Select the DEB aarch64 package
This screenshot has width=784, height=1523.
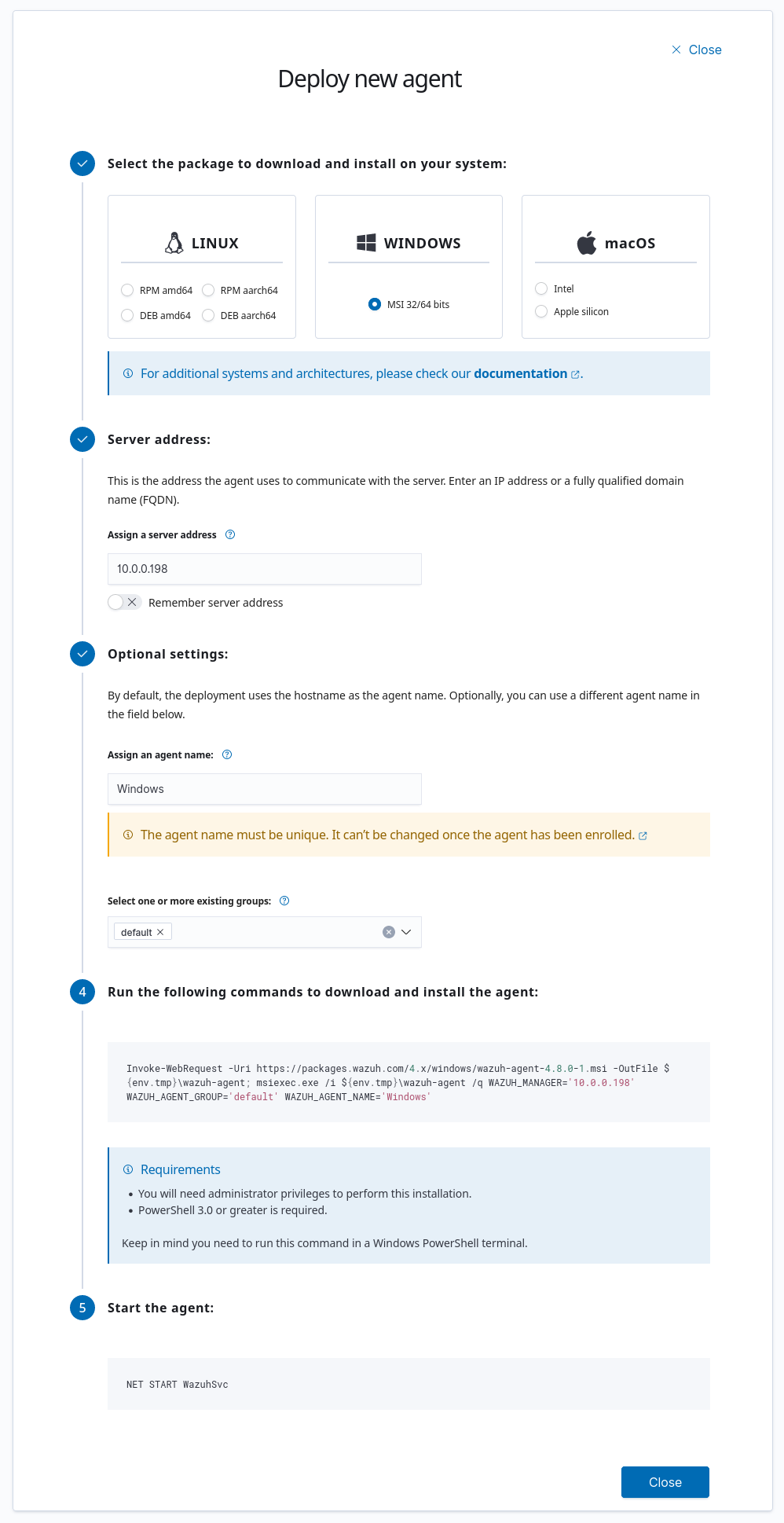(x=208, y=315)
